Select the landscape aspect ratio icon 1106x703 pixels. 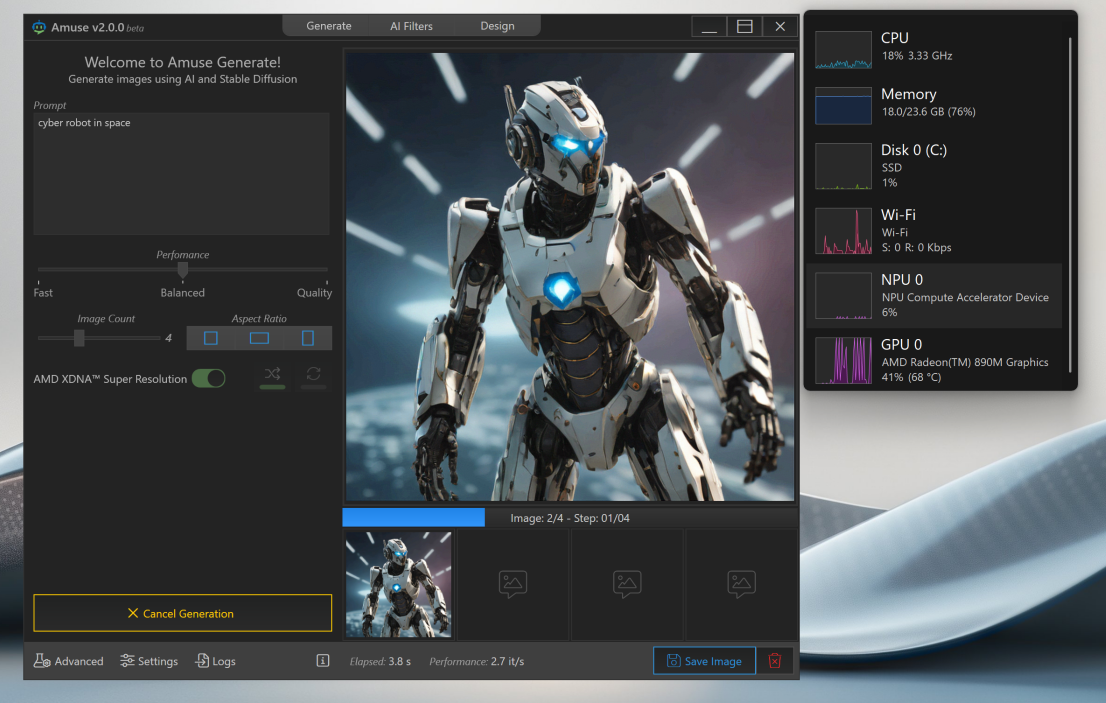click(x=259, y=338)
